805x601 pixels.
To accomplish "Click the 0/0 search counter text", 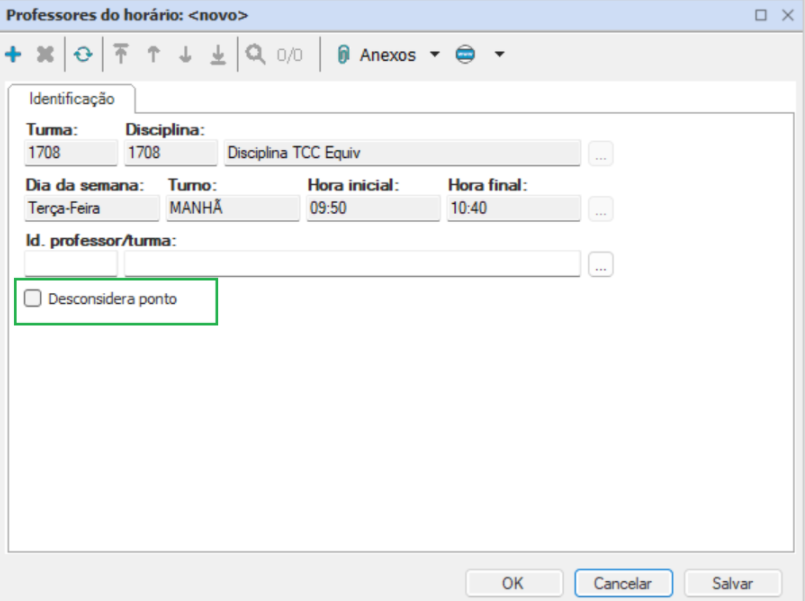I will tap(290, 54).
